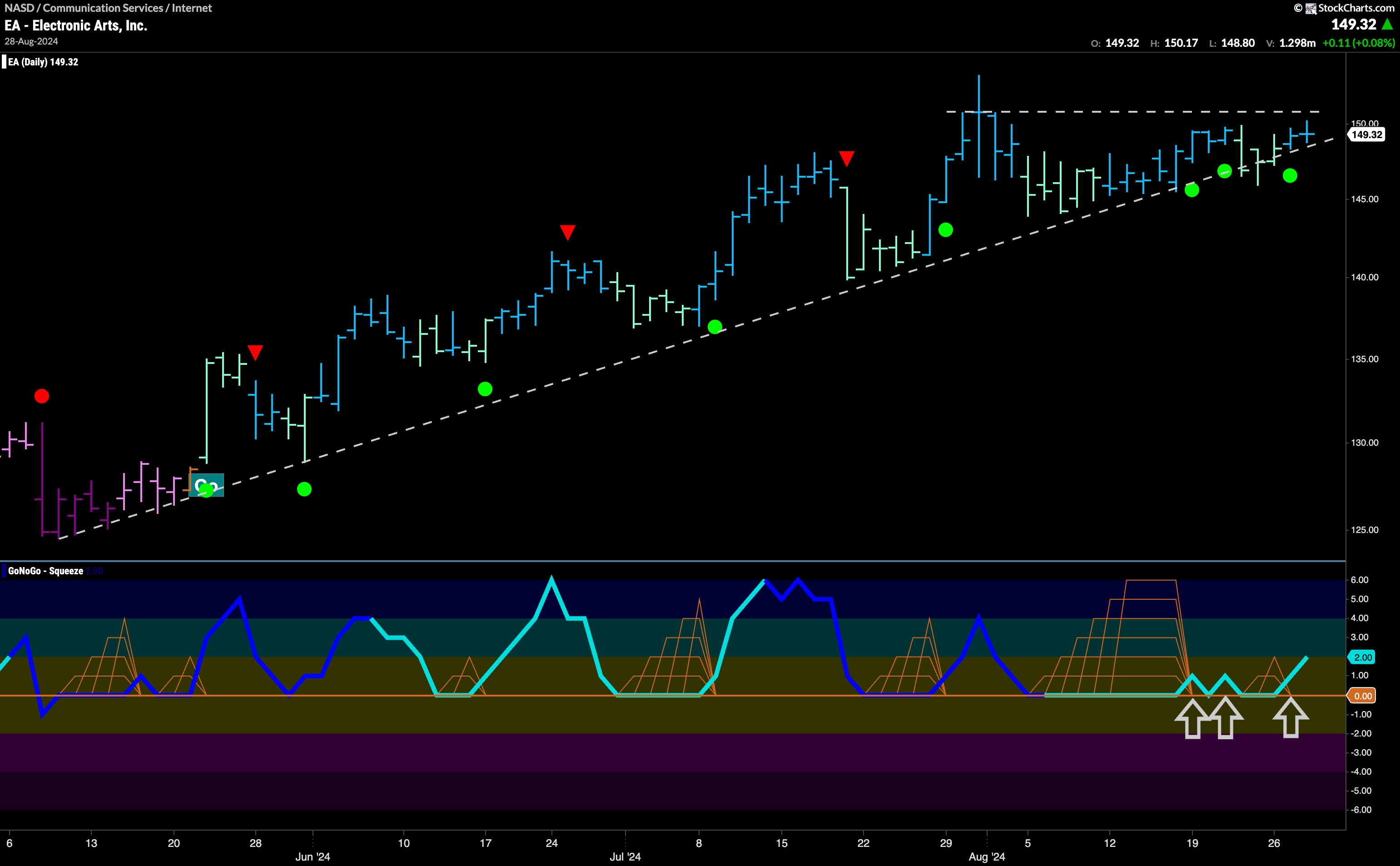1400x866 pixels.
Task: Click the 29 date tick on the time axis
Action: 946,843
